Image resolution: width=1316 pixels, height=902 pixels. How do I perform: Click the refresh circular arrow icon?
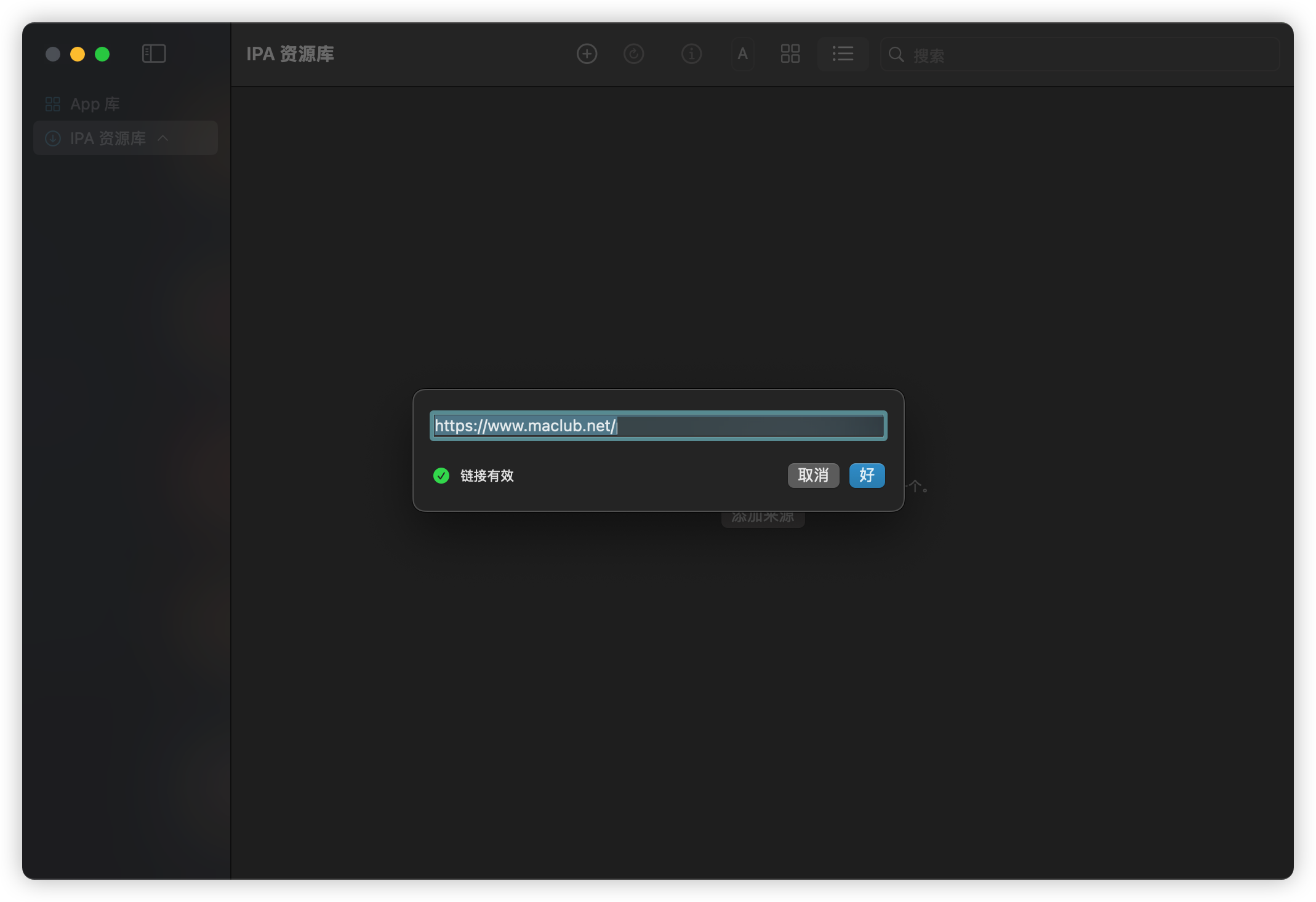[x=633, y=54]
